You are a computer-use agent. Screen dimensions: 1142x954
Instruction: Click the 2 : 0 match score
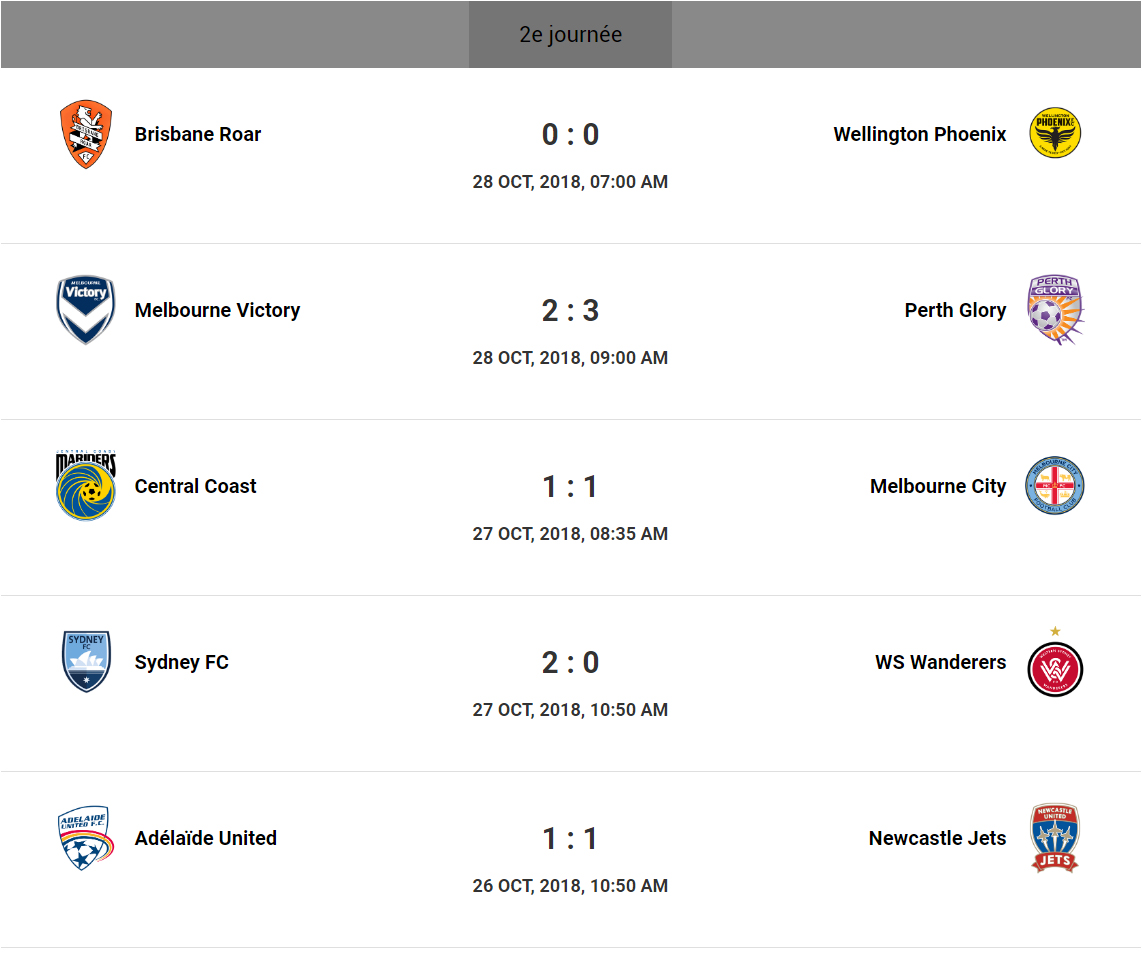[x=570, y=662]
